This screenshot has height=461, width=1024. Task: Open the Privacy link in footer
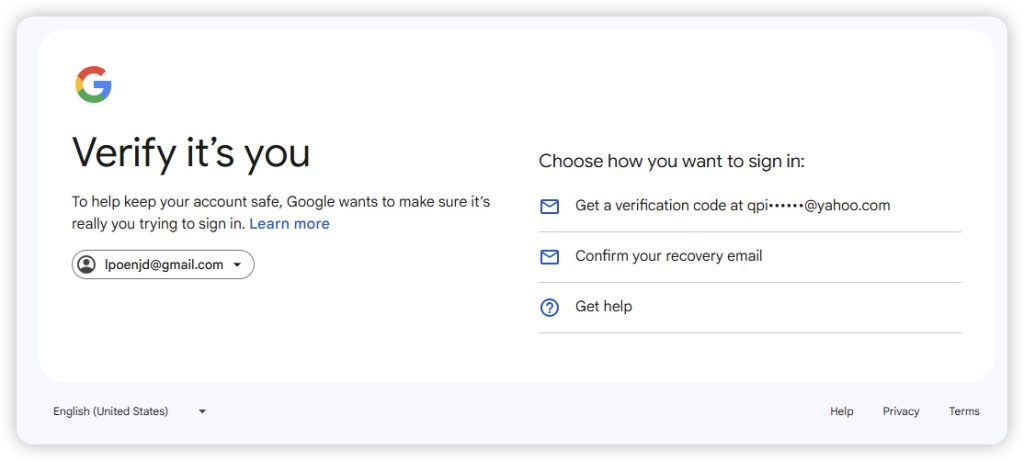tap(900, 411)
